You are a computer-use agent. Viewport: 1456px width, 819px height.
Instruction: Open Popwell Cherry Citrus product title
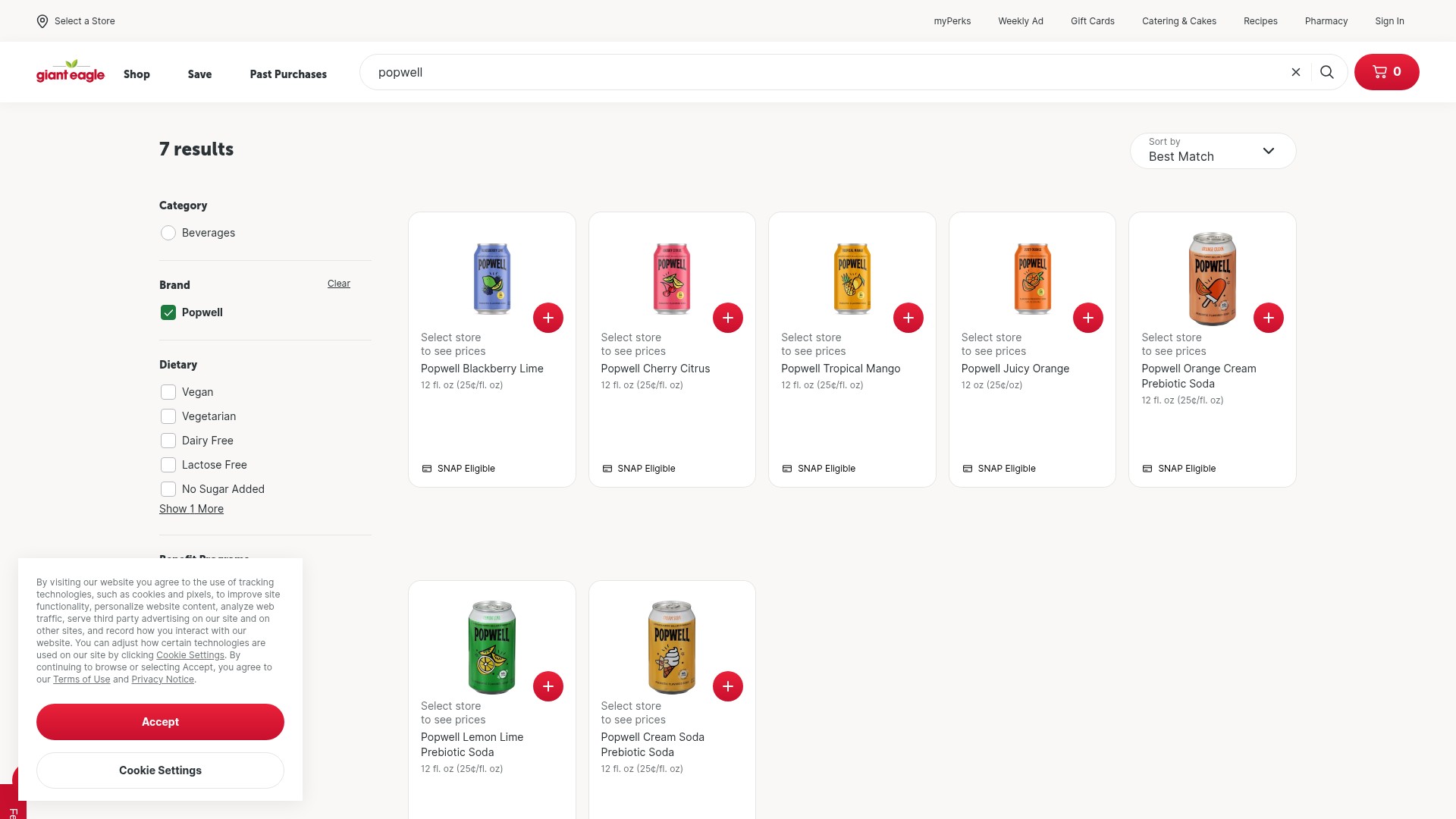click(x=655, y=369)
